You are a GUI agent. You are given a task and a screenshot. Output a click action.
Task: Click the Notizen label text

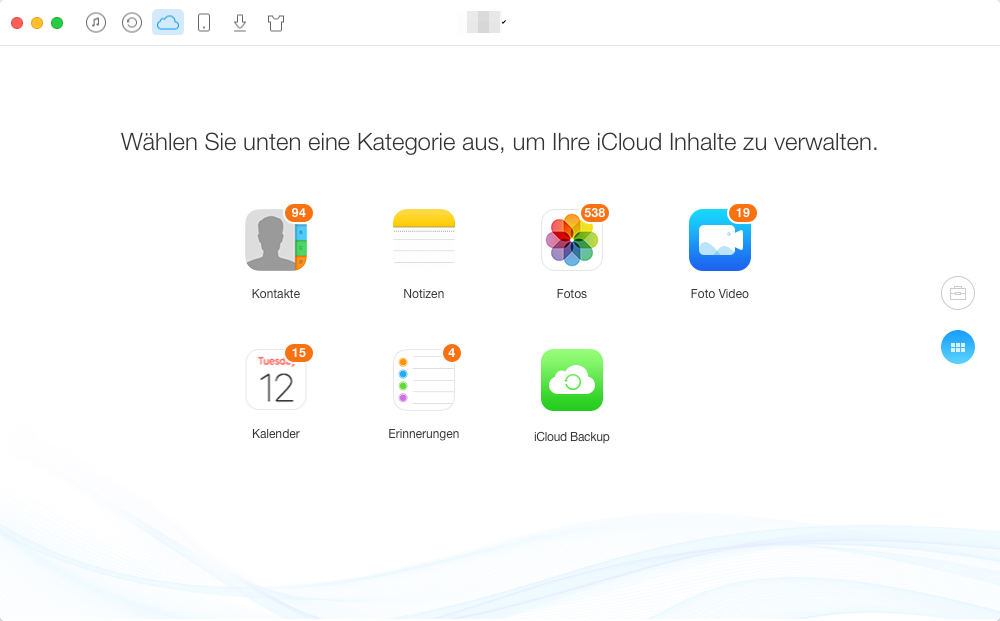(x=423, y=294)
